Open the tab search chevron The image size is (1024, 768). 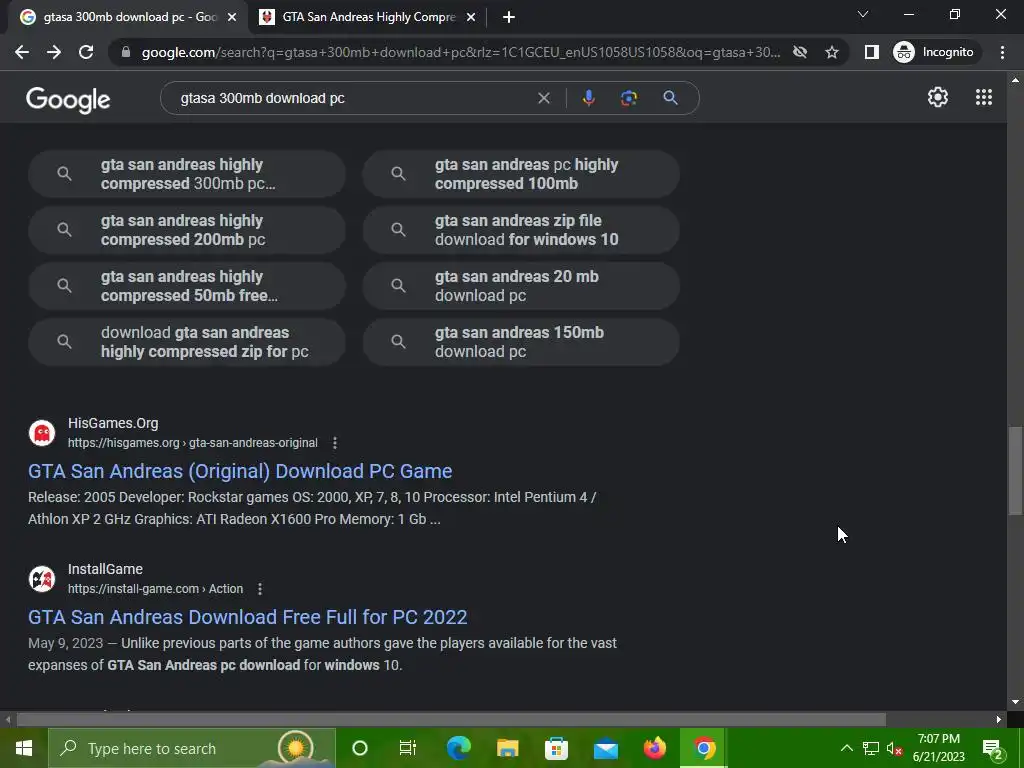coord(863,14)
